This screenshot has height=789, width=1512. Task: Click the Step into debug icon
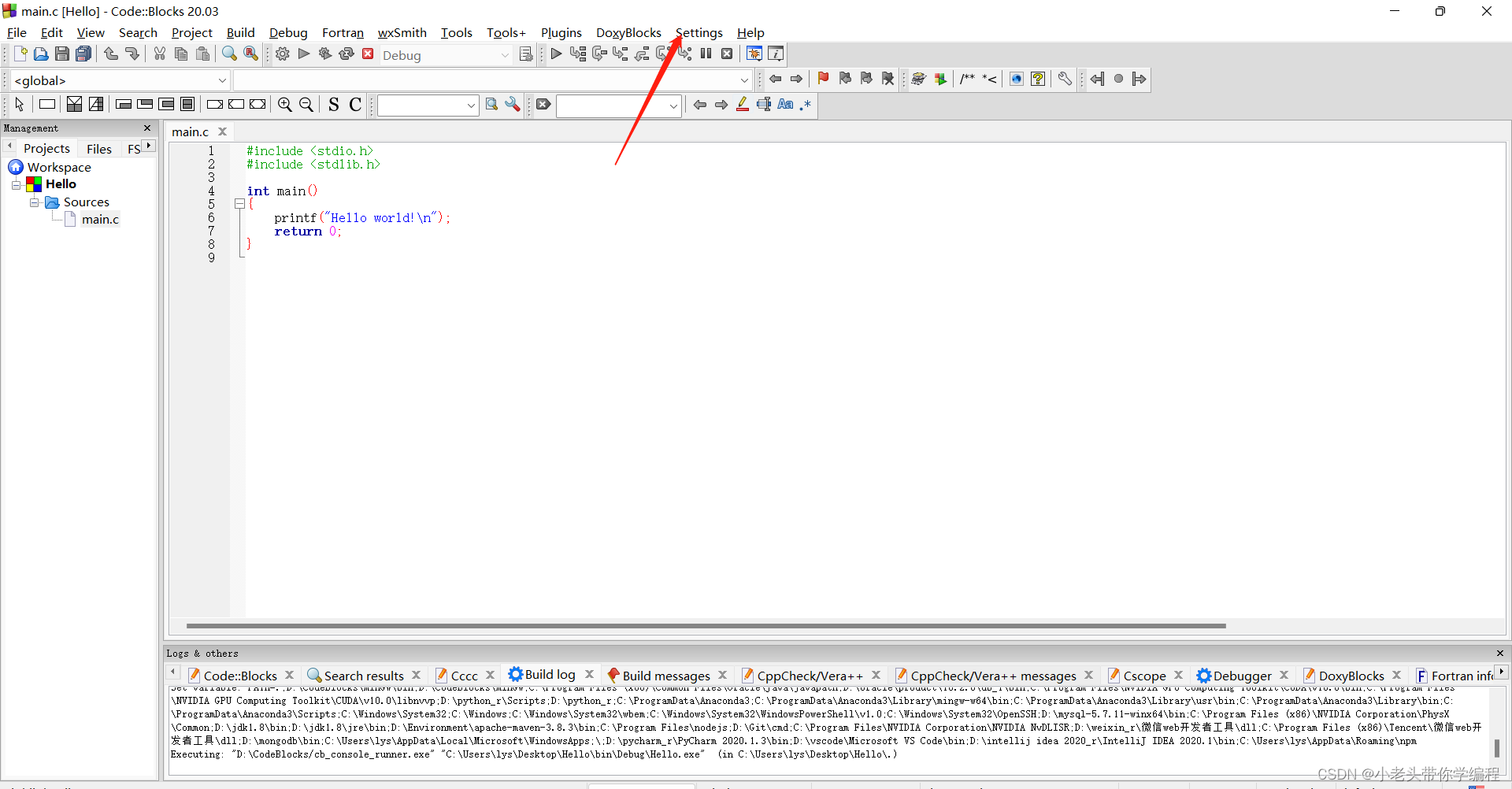pos(621,54)
